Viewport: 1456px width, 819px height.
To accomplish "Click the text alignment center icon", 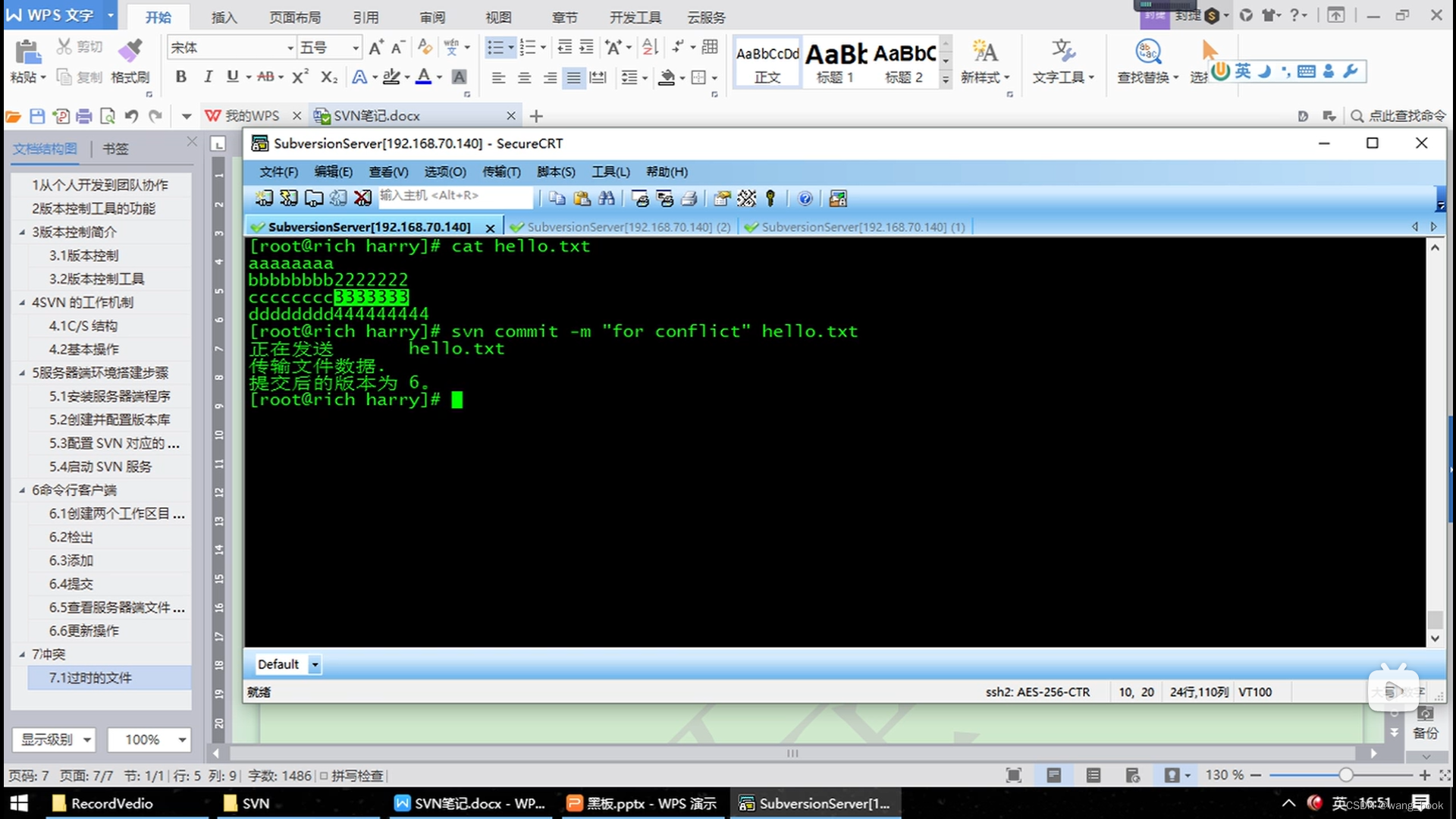I will point(522,77).
